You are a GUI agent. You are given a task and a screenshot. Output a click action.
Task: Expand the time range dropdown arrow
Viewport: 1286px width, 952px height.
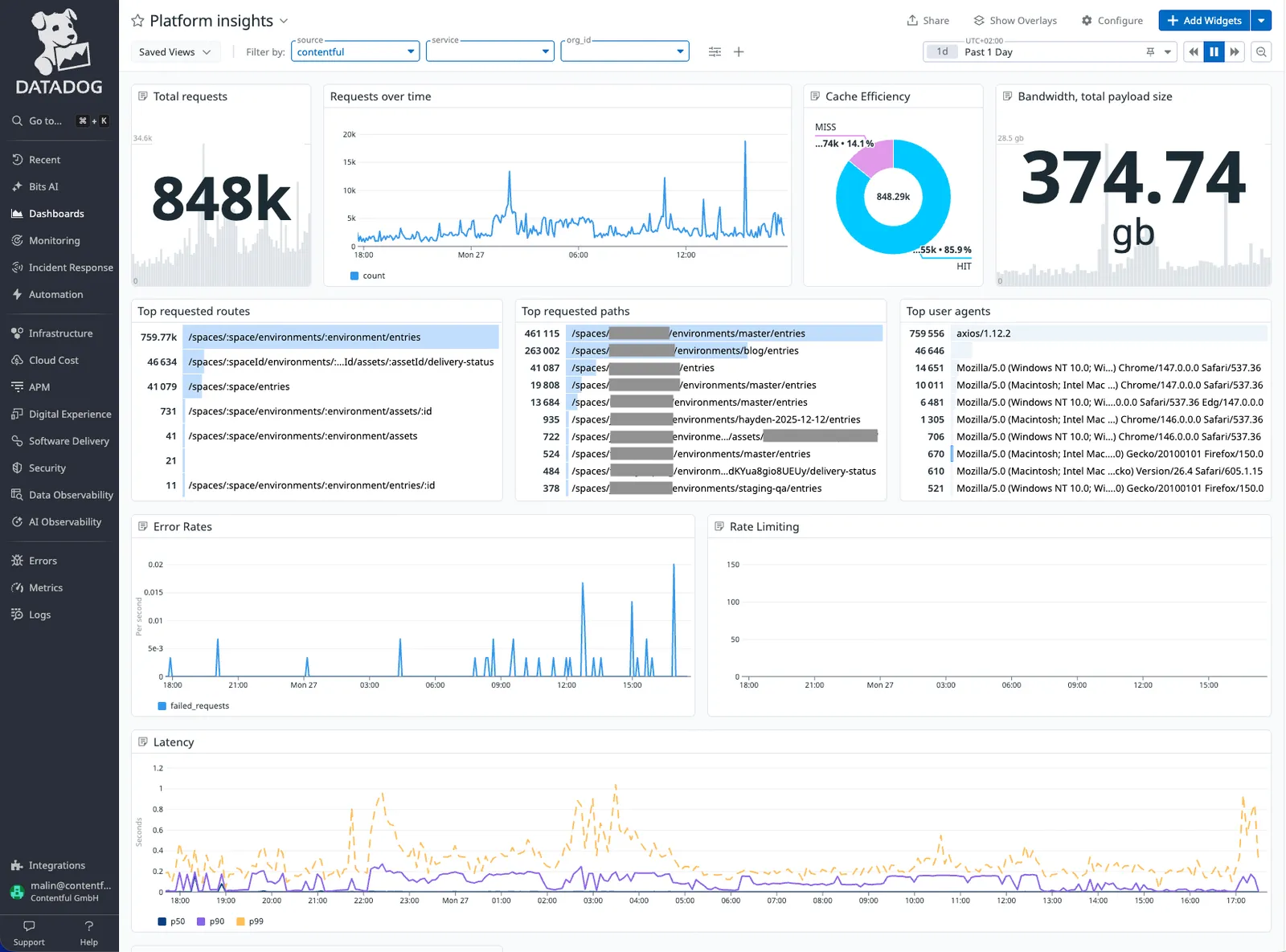pyautogui.click(x=1168, y=52)
